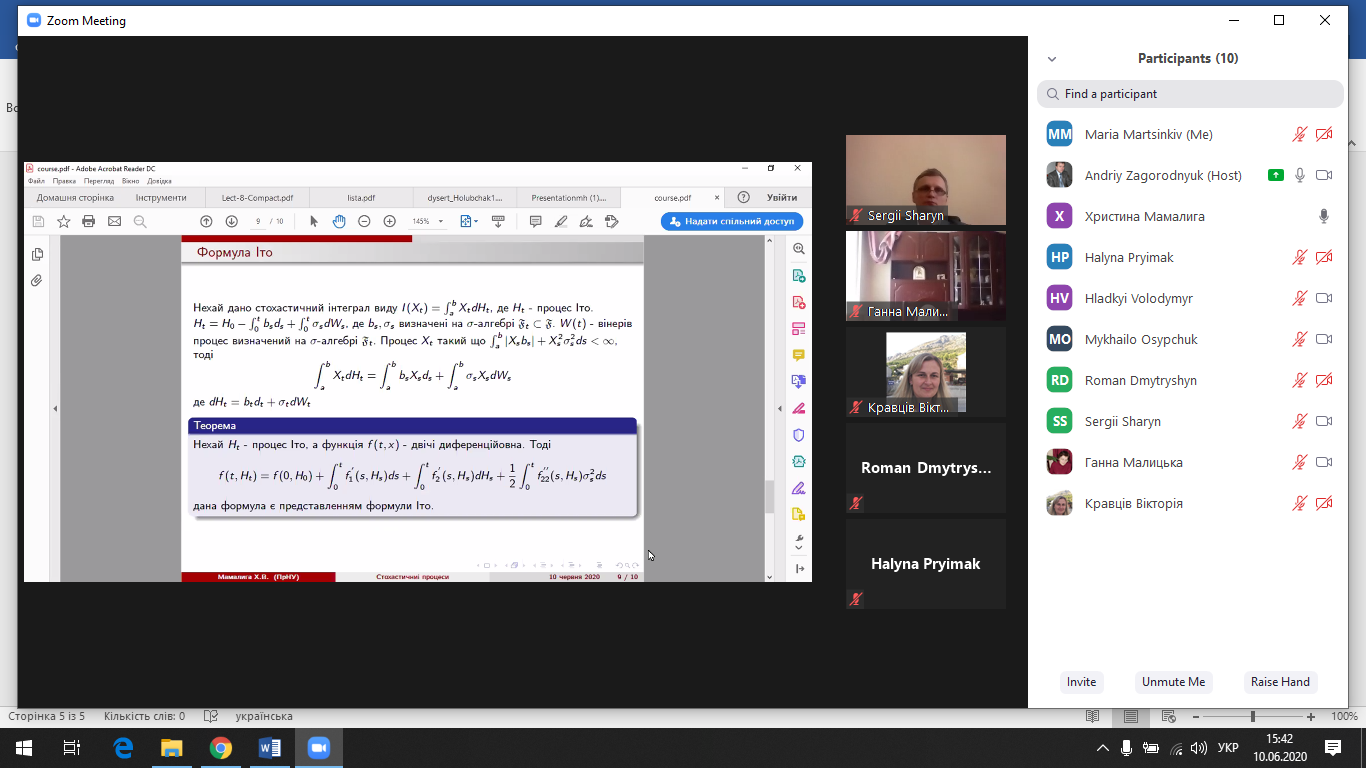This screenshot has width=1366, height=768.
Task: Toggle muted microphone for Maria Martsinkiv
Action: point(1299,134)
